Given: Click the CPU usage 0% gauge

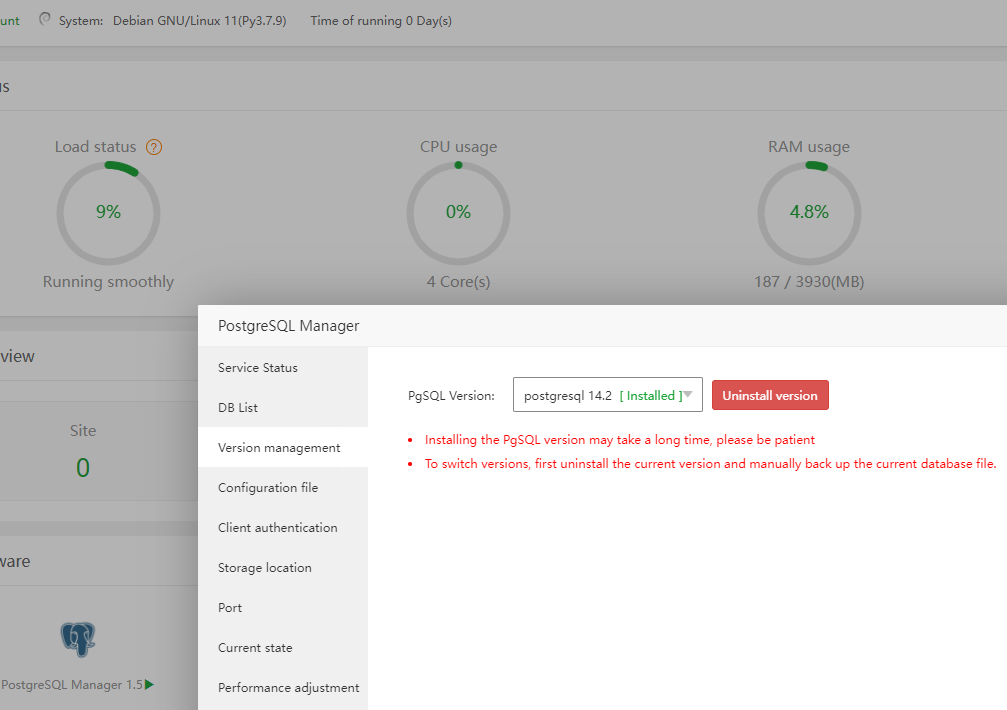Looking at the screenshot, I should [x=459, y=213].
